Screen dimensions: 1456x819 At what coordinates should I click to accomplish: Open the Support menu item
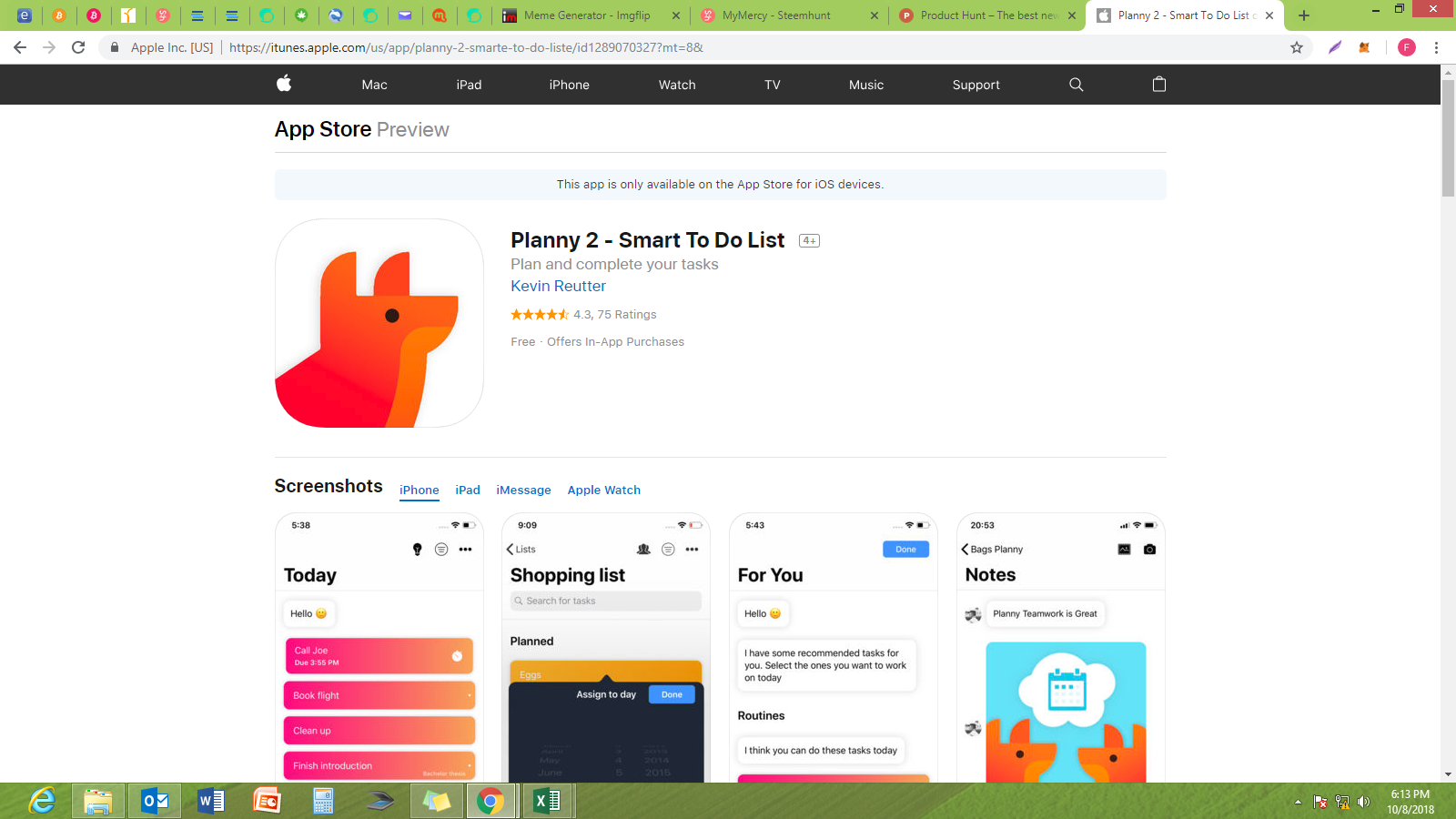coord(976,85)
